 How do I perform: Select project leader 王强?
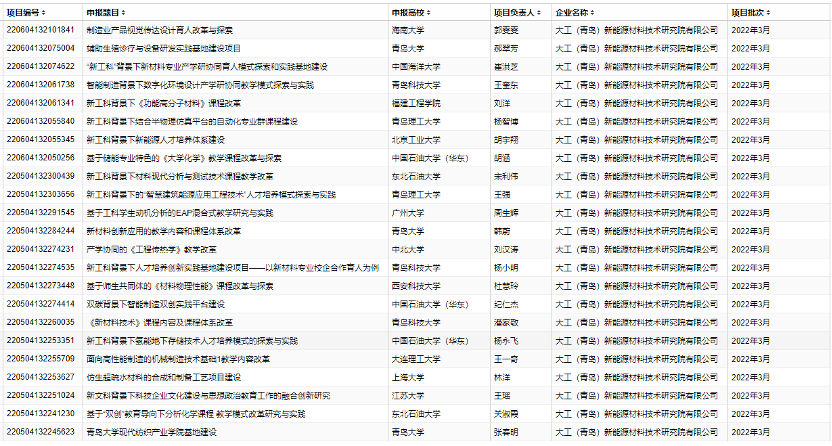[502, 195]
